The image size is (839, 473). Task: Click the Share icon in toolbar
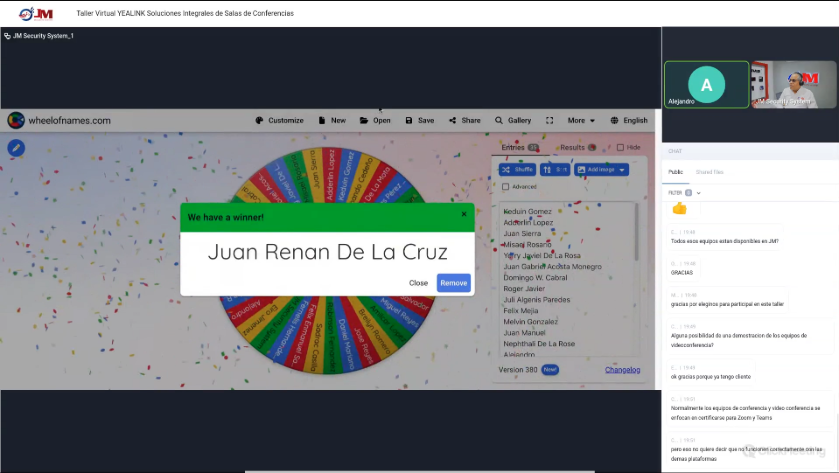click(464, 121)
